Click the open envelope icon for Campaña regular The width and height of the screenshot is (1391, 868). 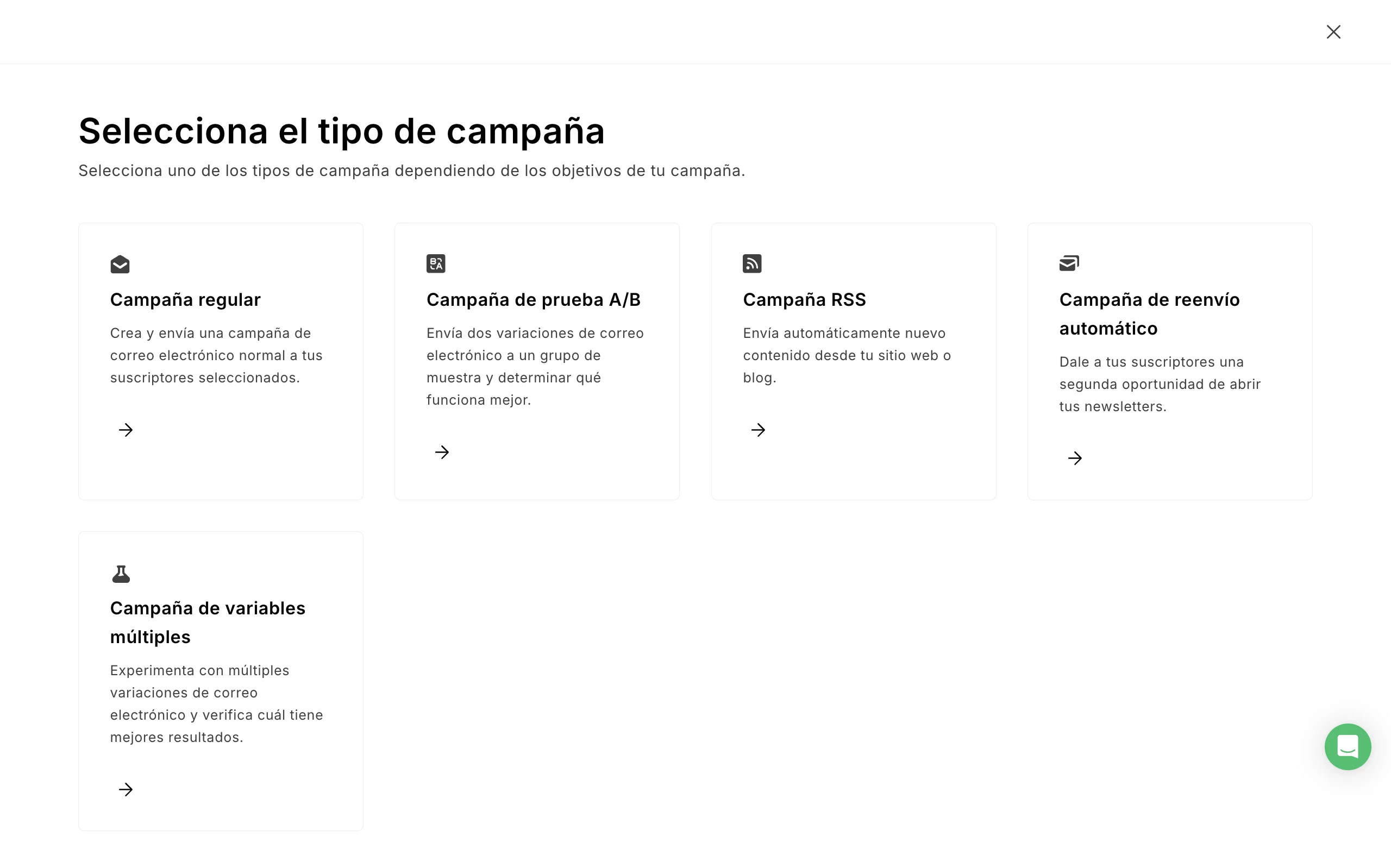[120, 264]
